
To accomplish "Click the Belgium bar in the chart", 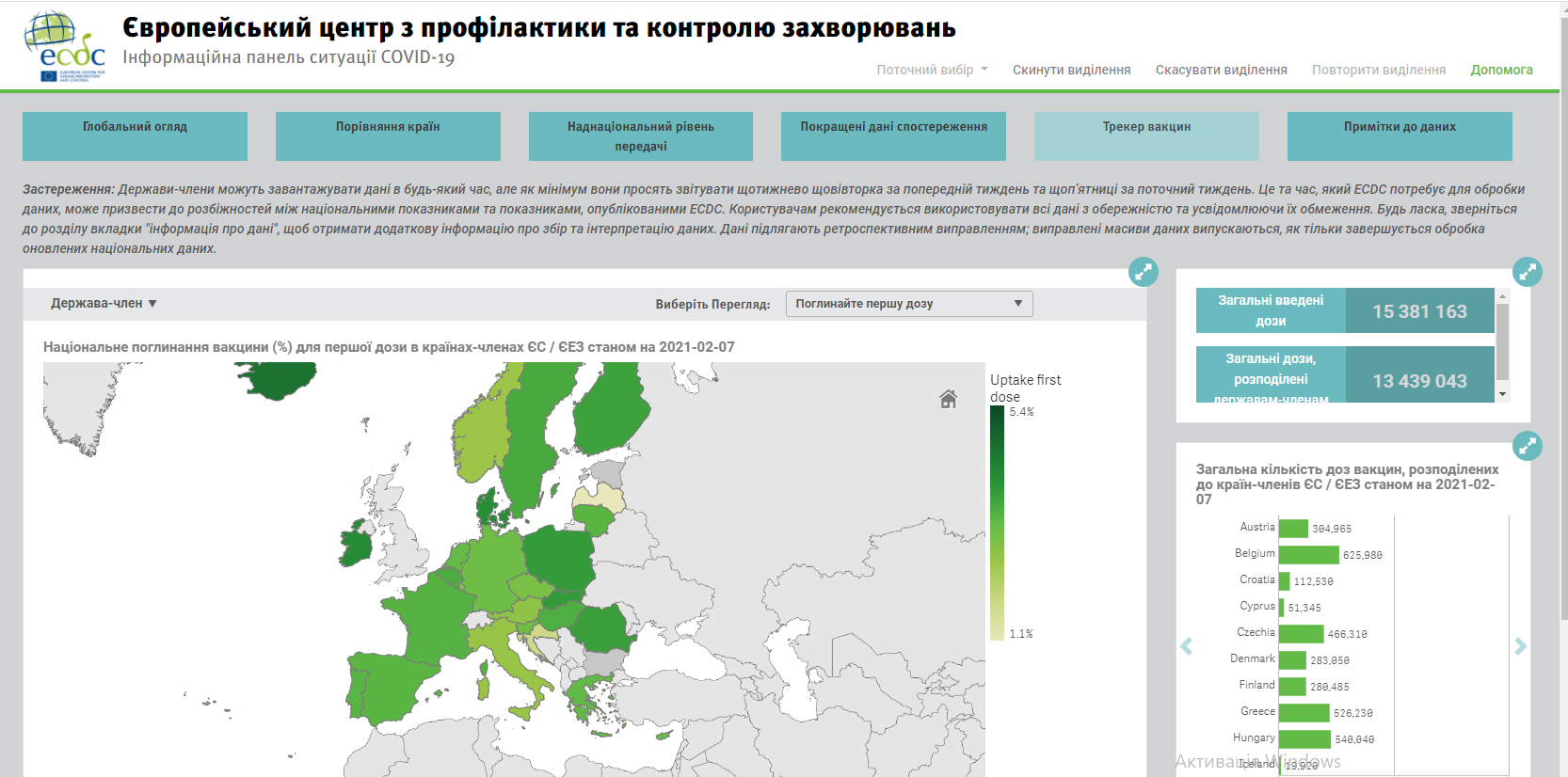I will click(1308, 555).
